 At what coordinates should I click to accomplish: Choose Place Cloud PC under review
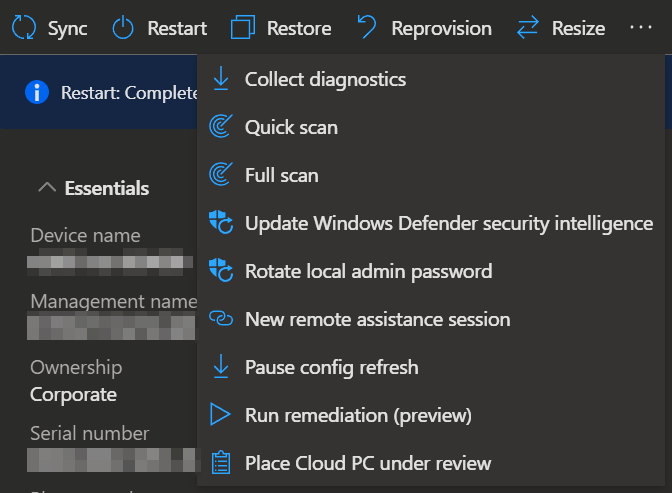coord(367,463)
